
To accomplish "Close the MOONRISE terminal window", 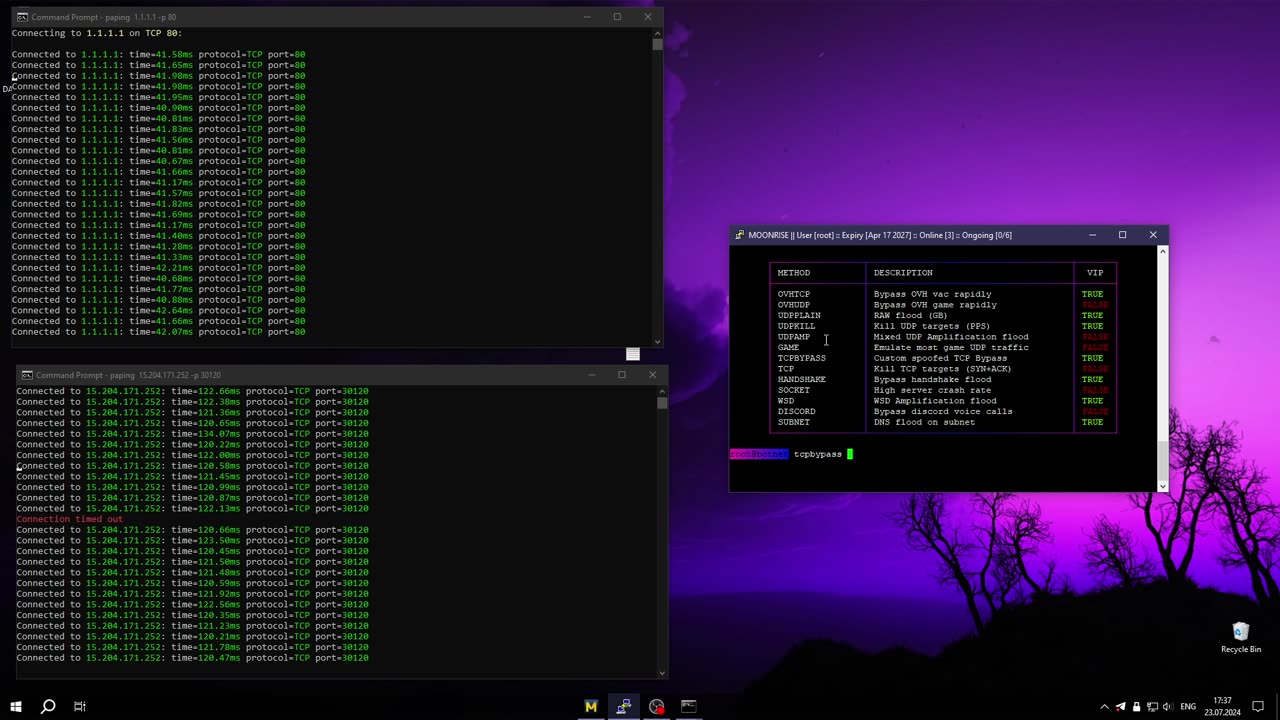I will [x=1153, y=235].
